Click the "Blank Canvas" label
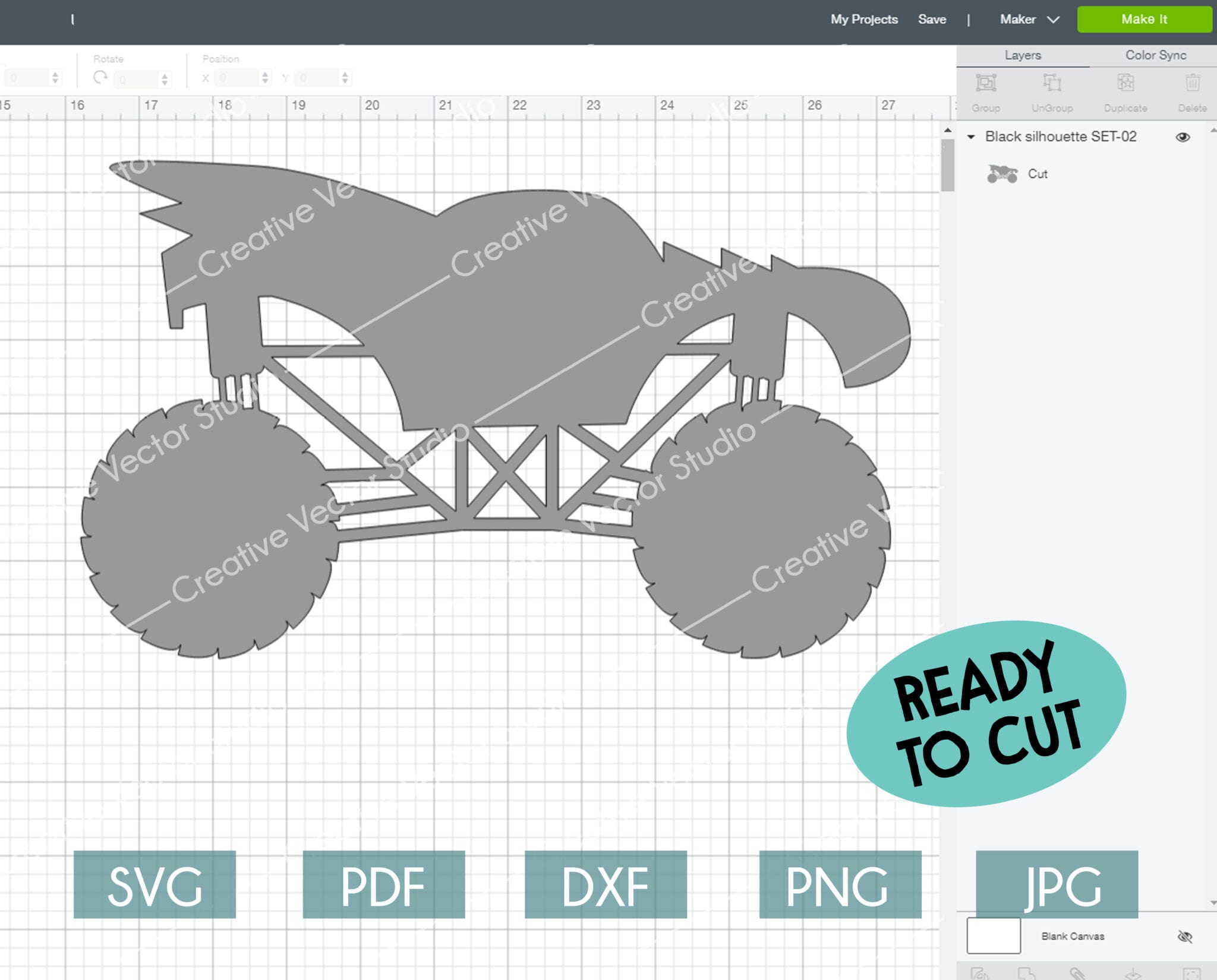The height and width of the screenshot is (980, 1217). point(1073,936)
